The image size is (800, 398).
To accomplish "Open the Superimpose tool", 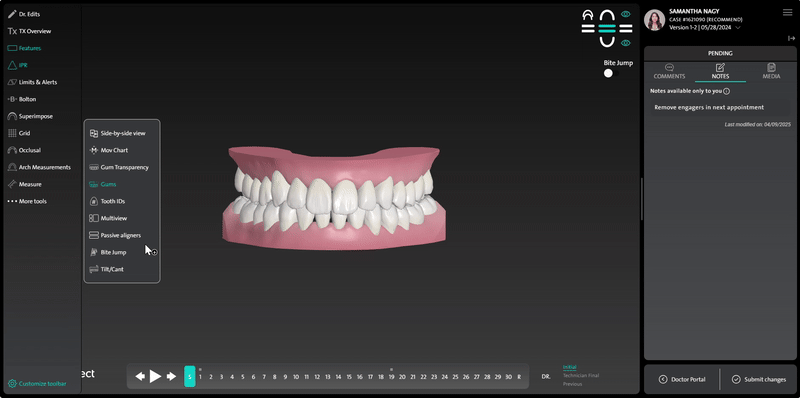I will pos(30,116).
